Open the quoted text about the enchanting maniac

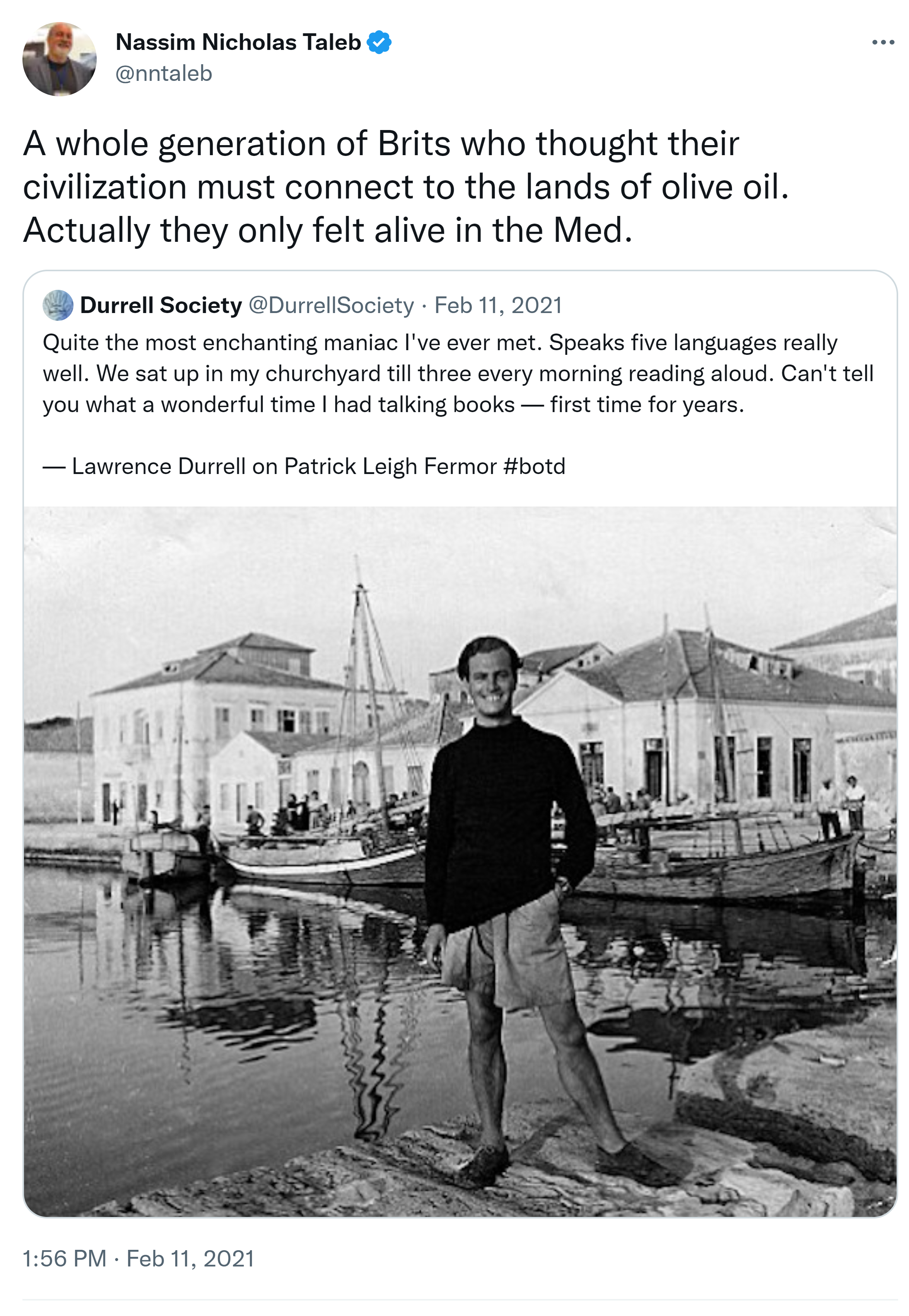(456, 374)
